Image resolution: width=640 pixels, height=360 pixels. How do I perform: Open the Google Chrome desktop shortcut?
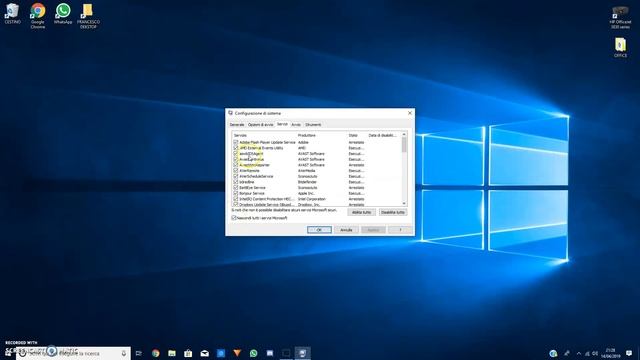[x=38, y=16]
